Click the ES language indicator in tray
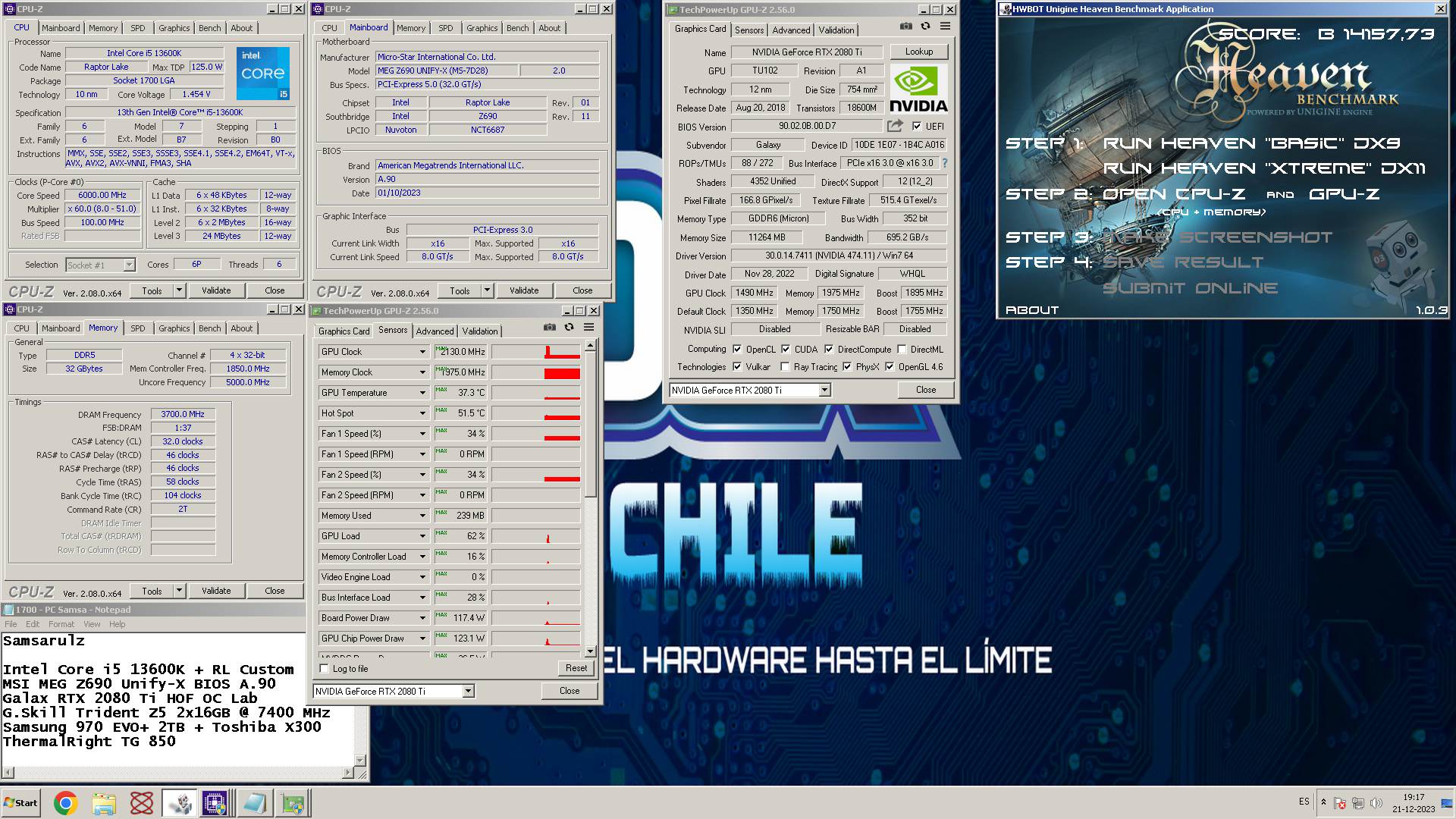 (x=1304, y=802)
